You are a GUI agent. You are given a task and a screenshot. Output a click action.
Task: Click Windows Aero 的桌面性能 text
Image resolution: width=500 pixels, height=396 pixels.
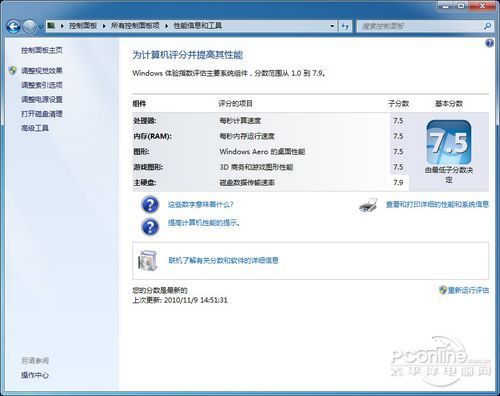pos(262,152)
